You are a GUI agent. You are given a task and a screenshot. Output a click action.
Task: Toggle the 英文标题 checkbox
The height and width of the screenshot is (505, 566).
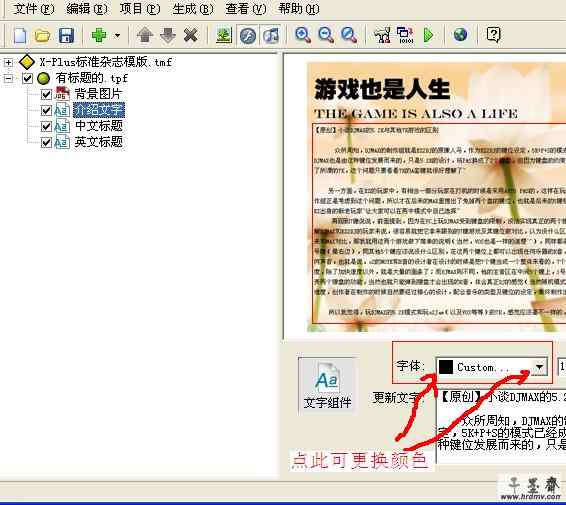tap(46, 142)
